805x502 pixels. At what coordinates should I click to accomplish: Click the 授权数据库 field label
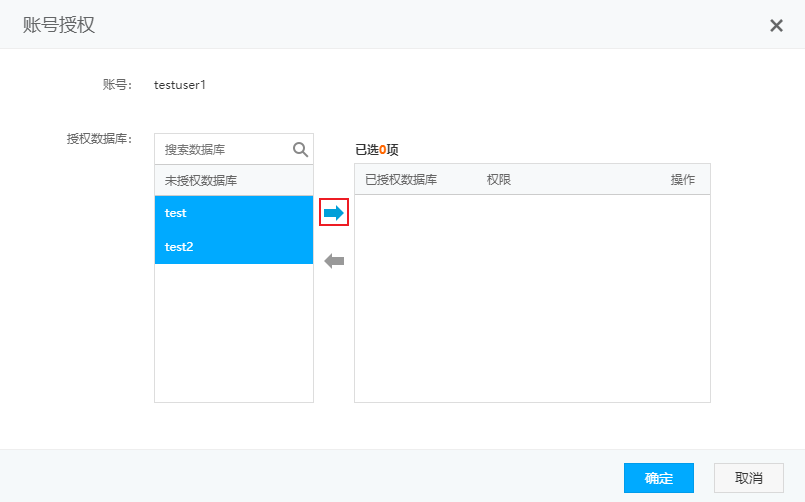99,139
